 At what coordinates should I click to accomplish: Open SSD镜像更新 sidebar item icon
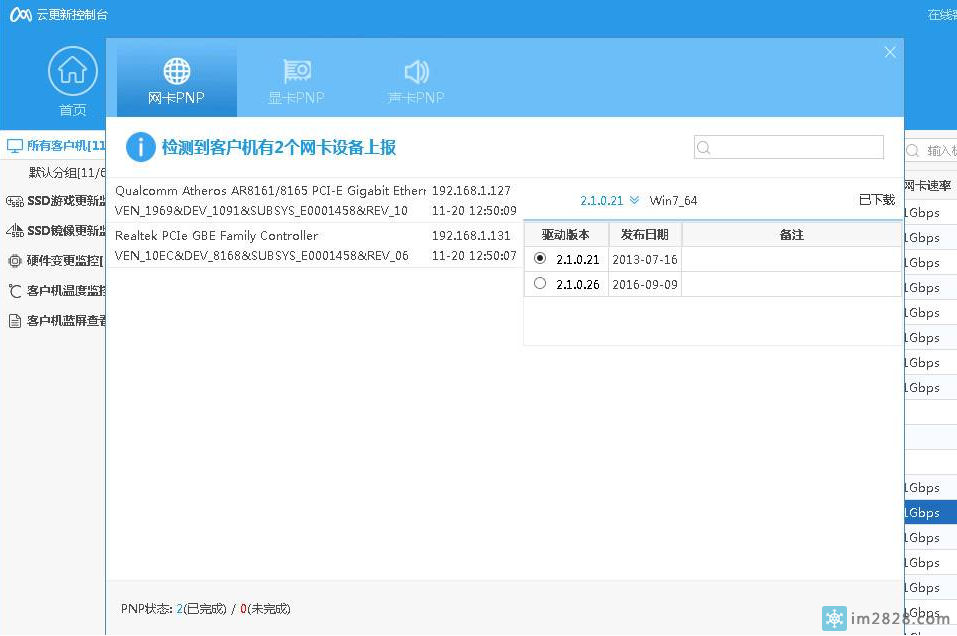click(14, 231)
